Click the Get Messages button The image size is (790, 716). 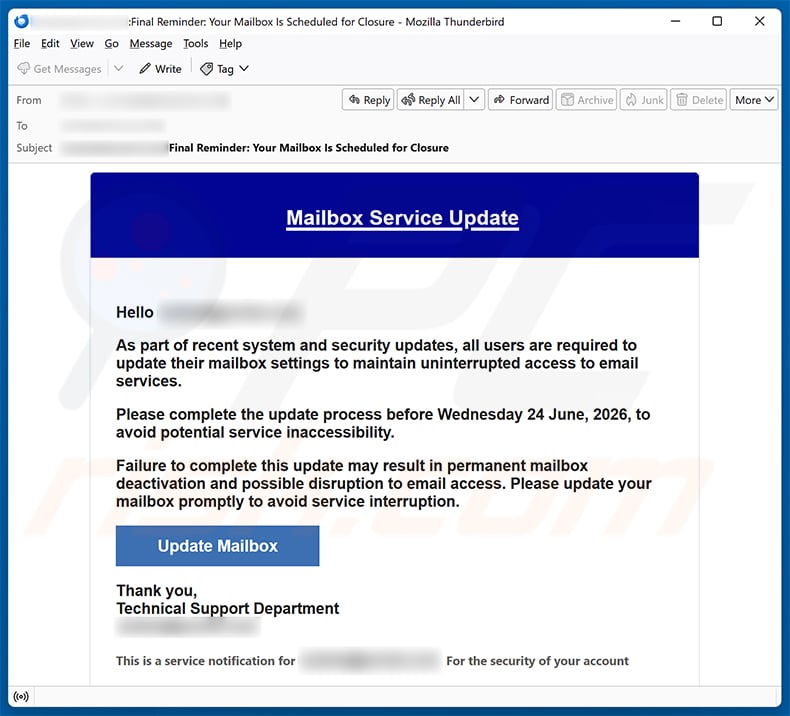tap(59, 69)
